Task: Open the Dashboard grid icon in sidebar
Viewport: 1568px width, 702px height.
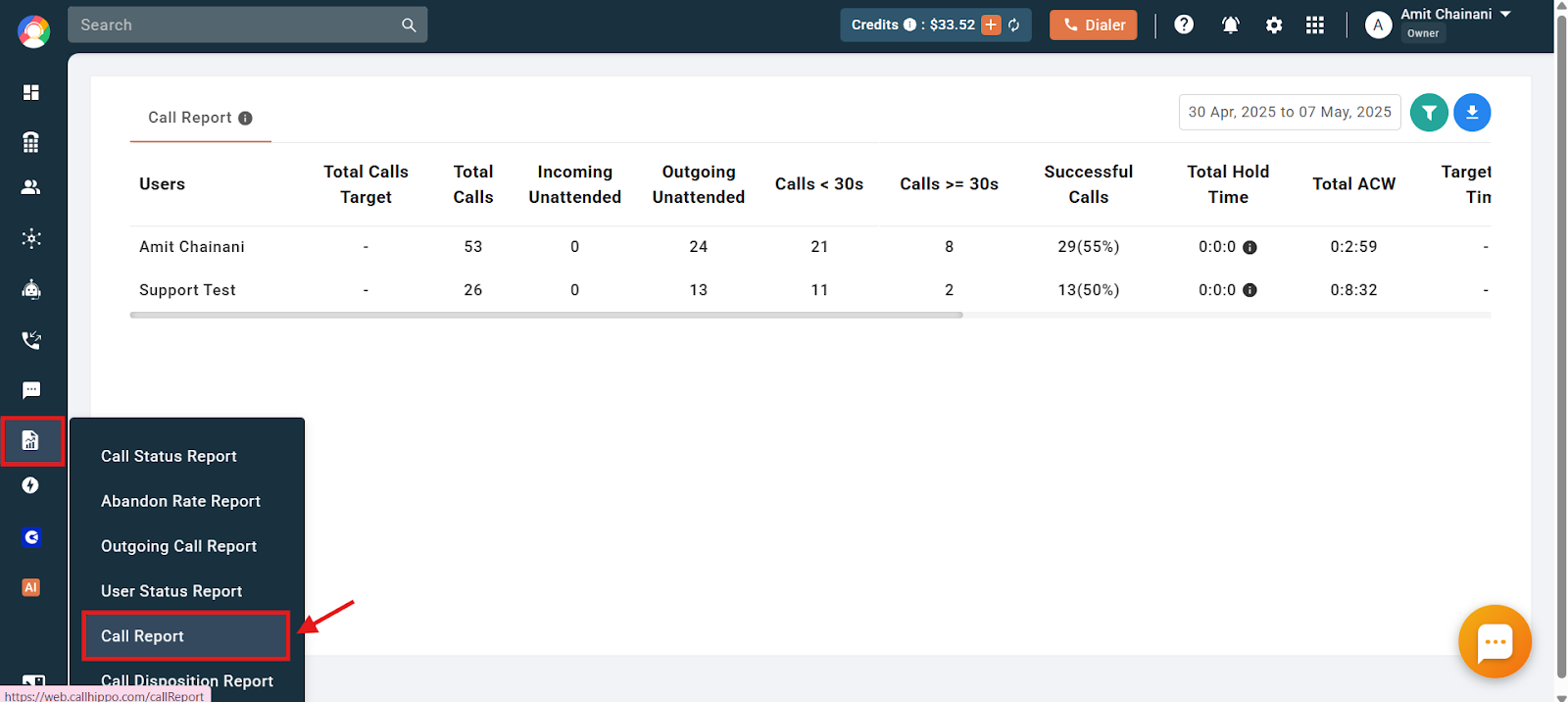Action: click(x=31, y=92)
